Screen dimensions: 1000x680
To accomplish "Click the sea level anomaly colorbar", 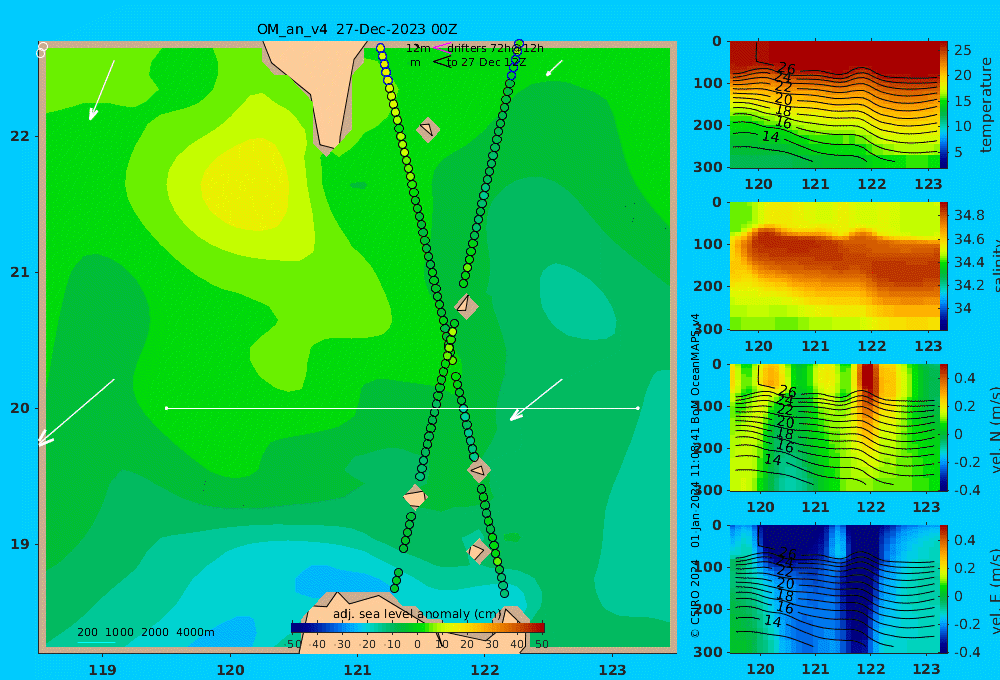I will [418, 628].
